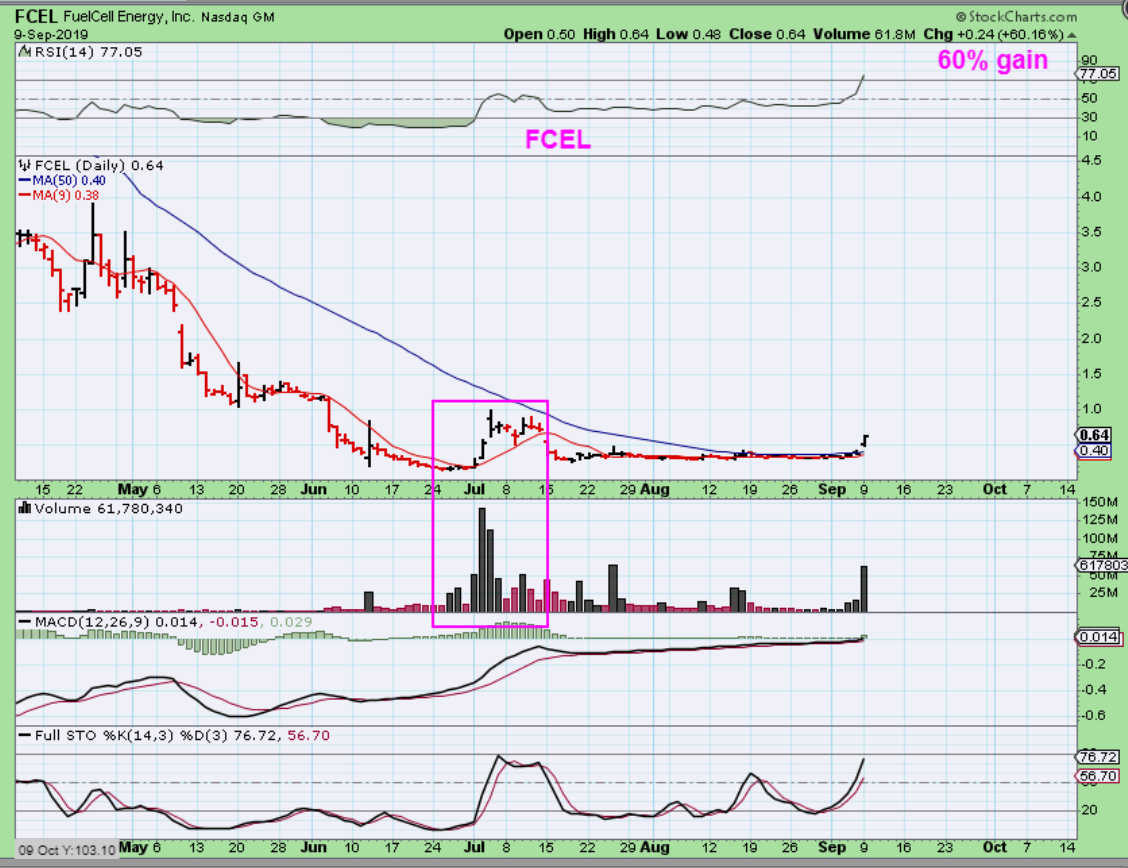1128x868 pixels.
Task: Click the 0.014 MACD value tag on axis
Action: [1097, 637]
